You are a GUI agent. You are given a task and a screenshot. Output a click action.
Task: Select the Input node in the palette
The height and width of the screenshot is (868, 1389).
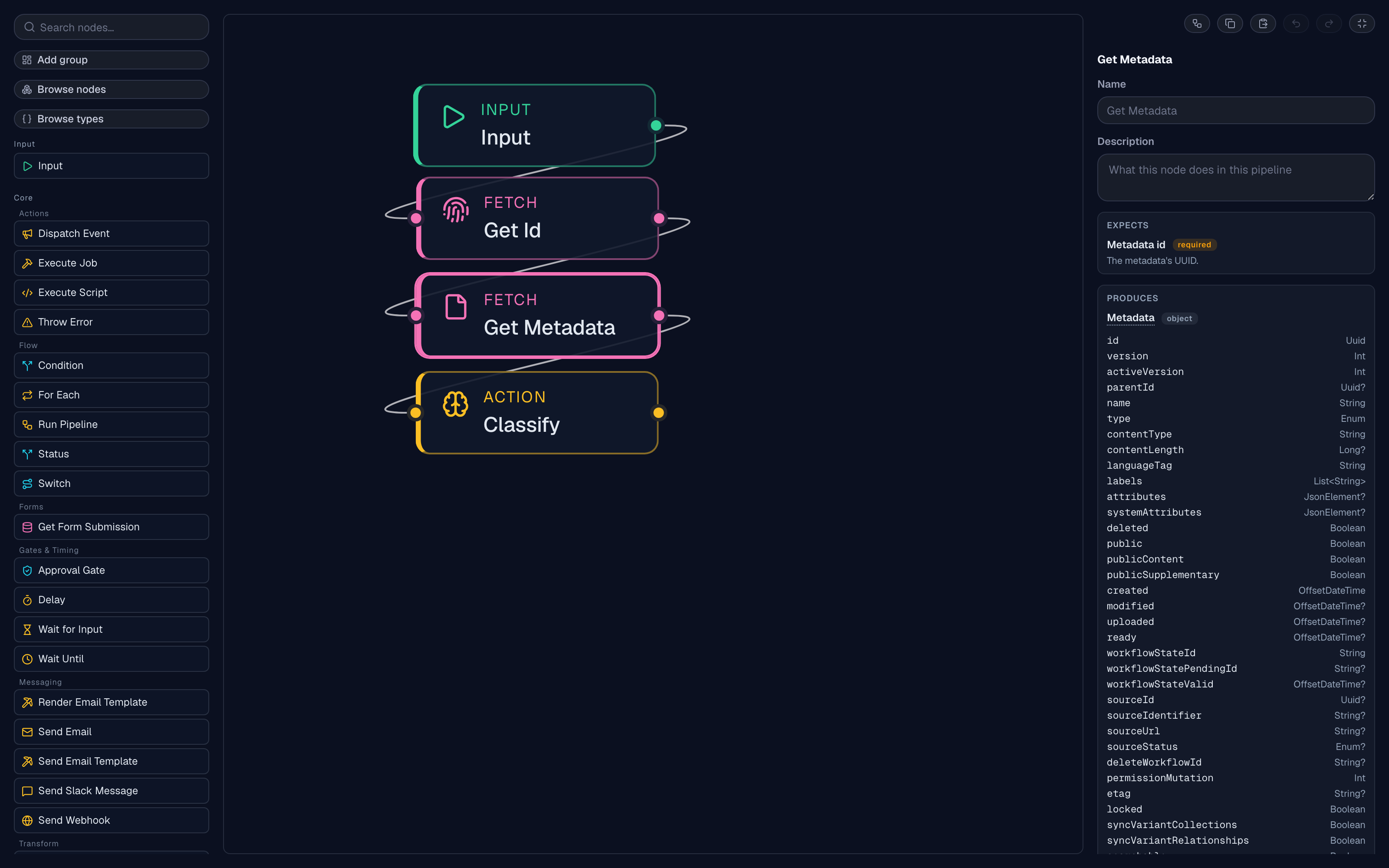click(x=112, y=166)
